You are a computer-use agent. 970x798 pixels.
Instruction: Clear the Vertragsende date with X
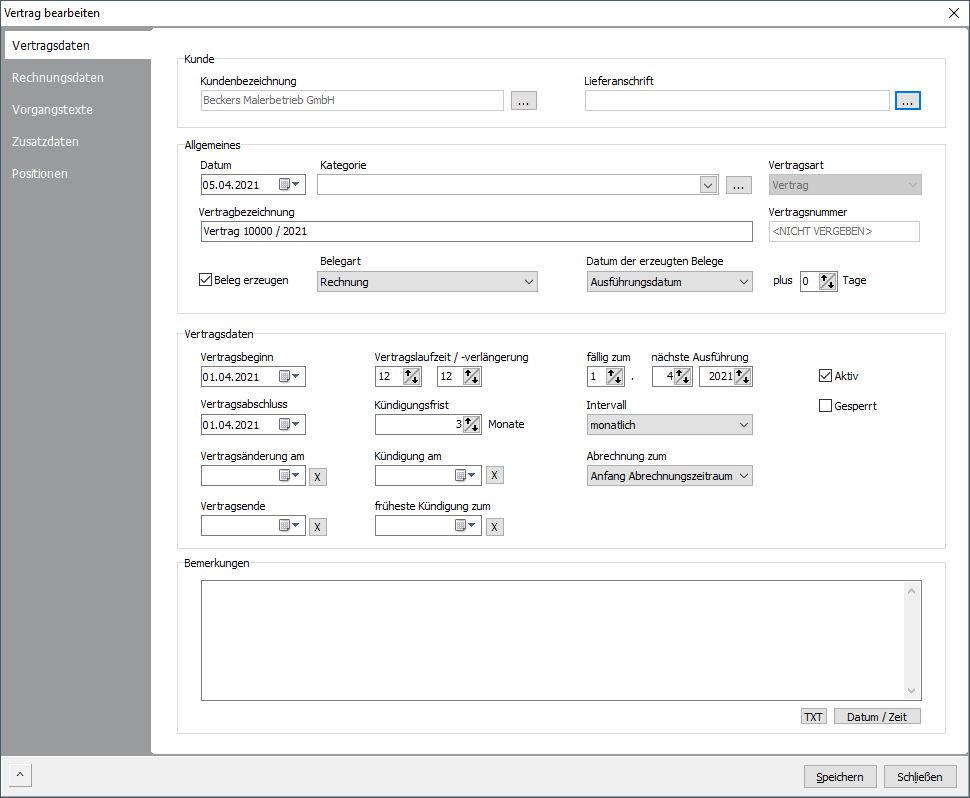pos(317,527)
